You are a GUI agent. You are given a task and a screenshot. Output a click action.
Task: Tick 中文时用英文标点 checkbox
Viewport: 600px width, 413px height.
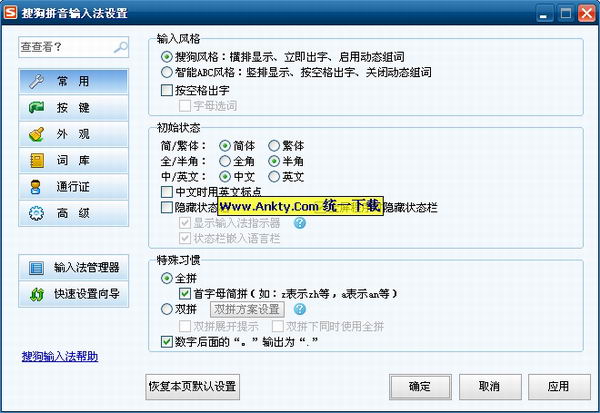pos(167,192)
